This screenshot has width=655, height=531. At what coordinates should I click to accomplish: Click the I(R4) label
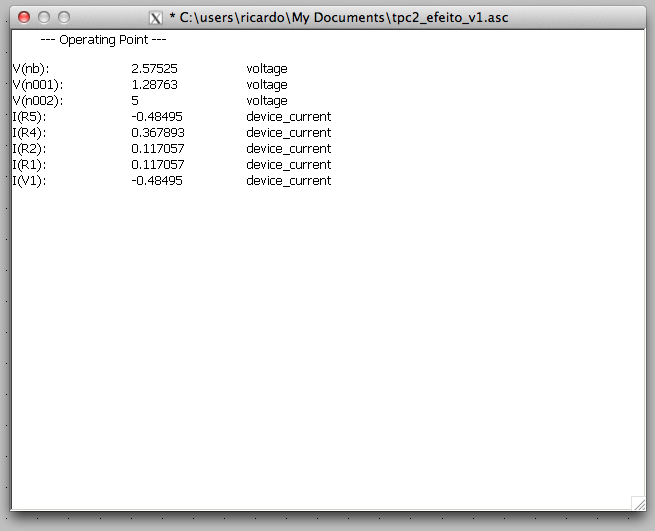30,133
